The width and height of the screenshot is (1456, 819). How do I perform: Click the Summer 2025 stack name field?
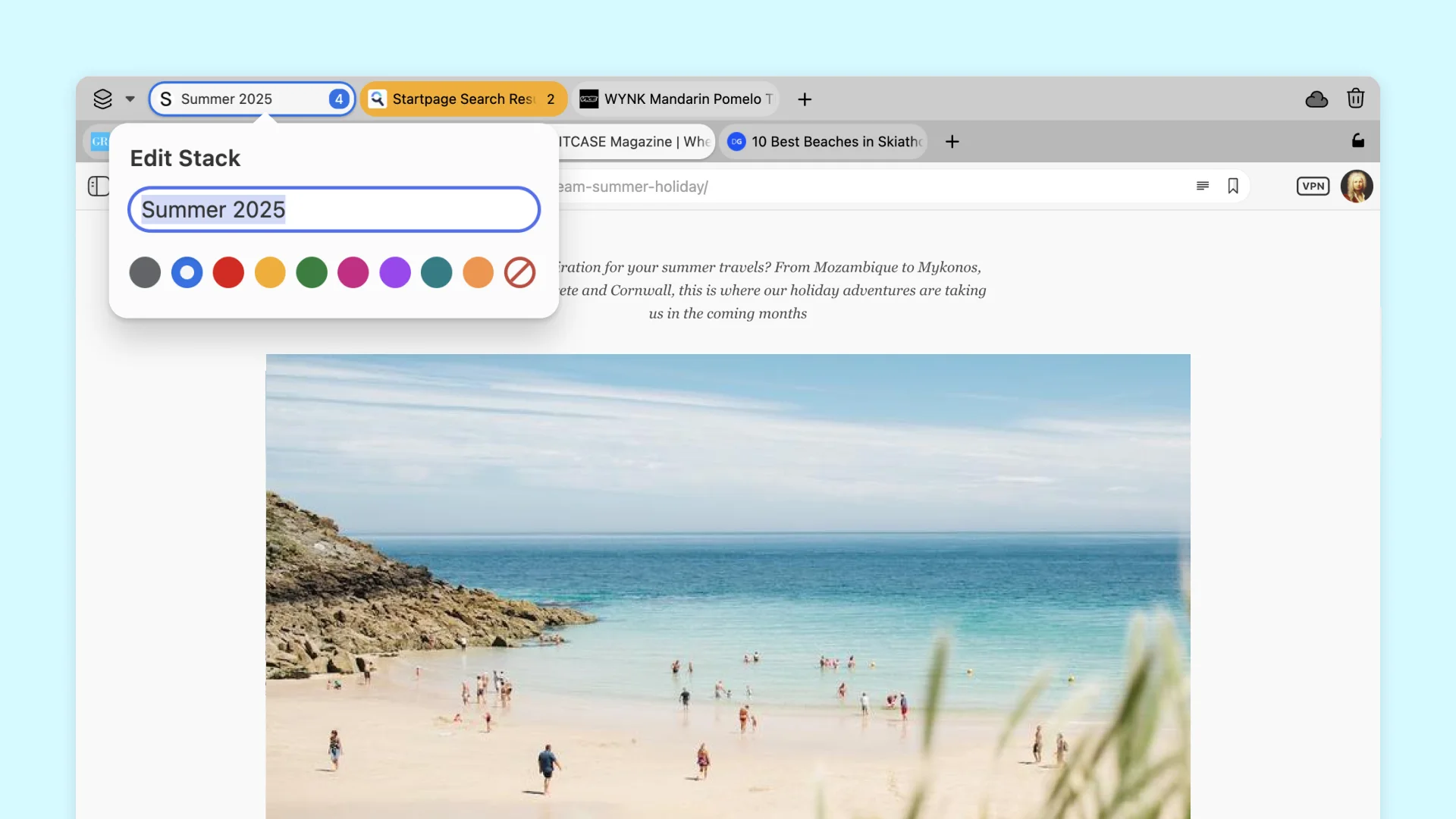coord(334,209)
